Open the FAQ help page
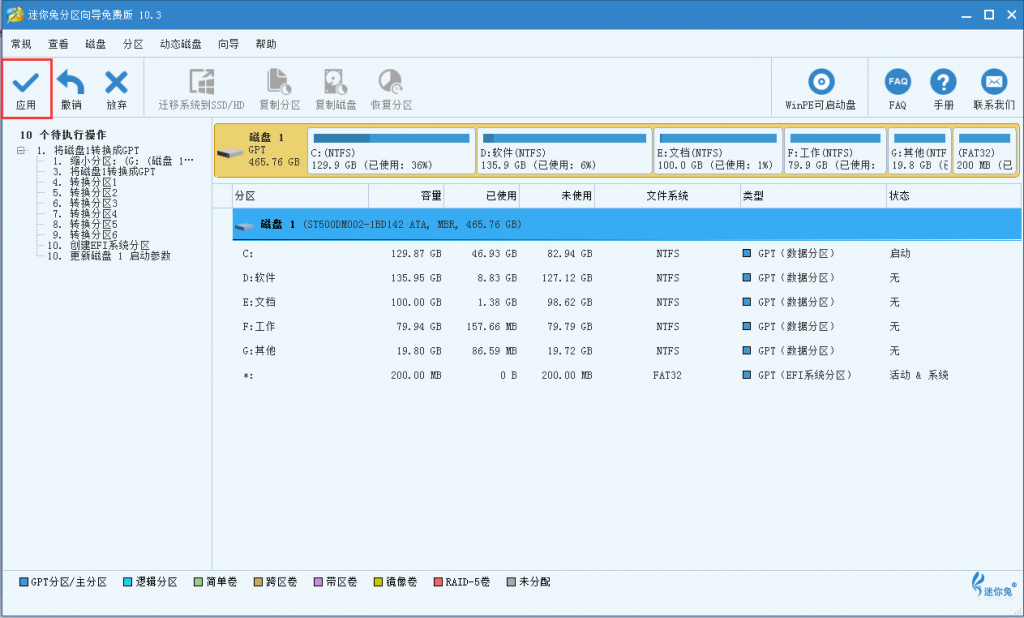The width and height of the screenshot is (1024, 618). click(897, 89)
